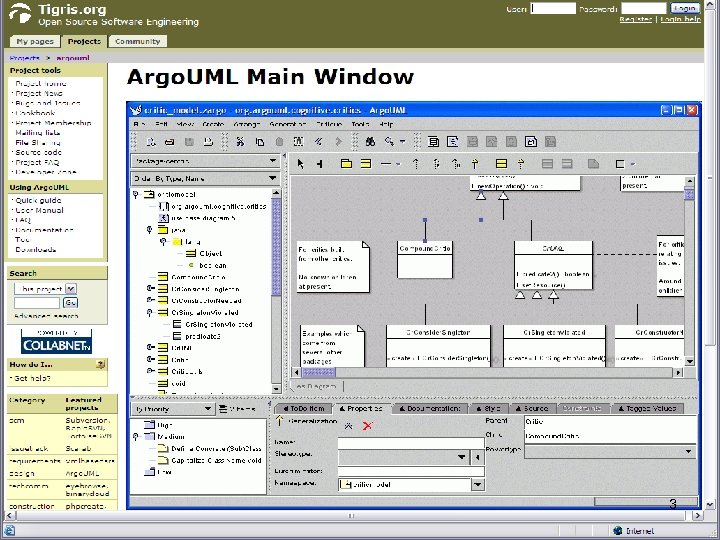Select the Association line tool
Viewport: 720px width, 540px height.
pyautogui.click(x=386, y=164)
